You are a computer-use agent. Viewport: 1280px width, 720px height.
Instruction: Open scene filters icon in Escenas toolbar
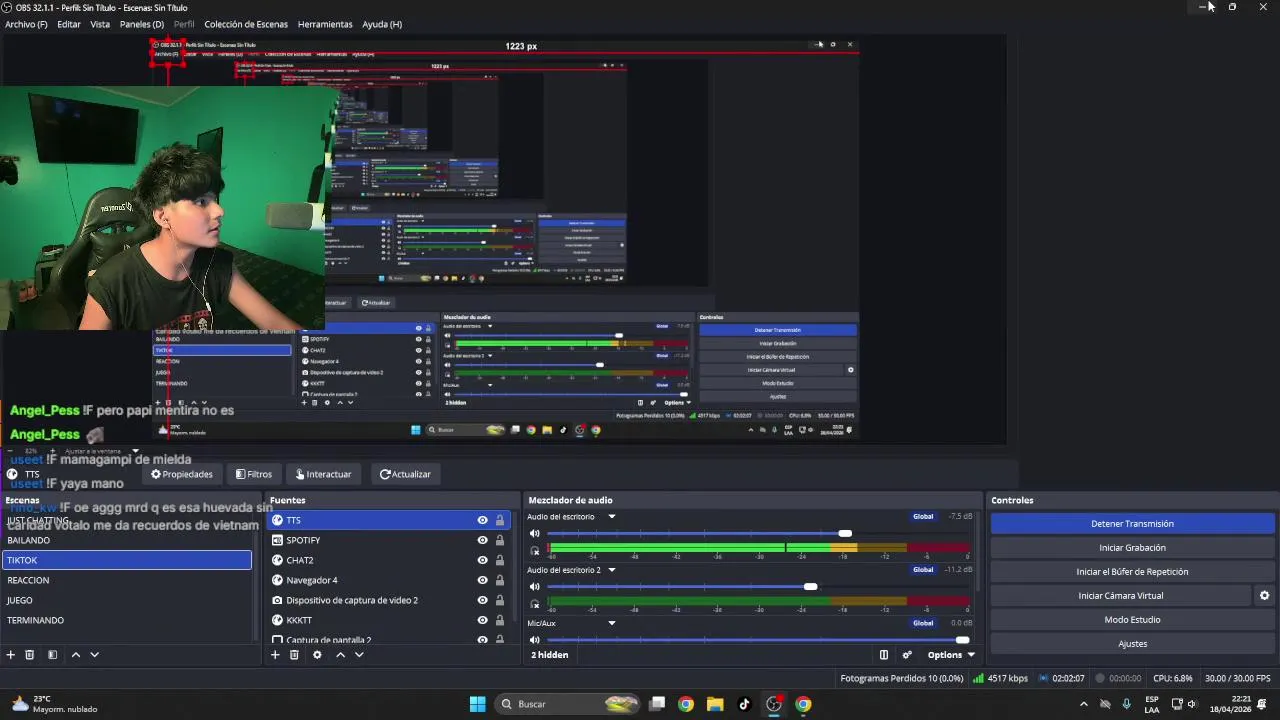pyautogui.click(x=52, y=655)
